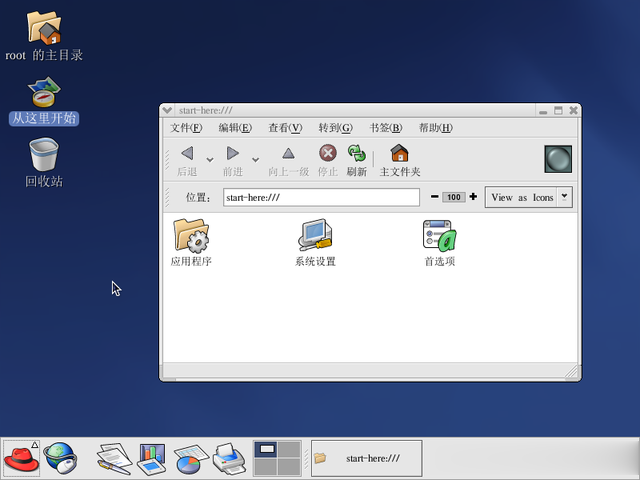Select the 首选项 Preferences icon
Image resolution: width=640 pixels, height=480 pixels.
coord(440,236)
